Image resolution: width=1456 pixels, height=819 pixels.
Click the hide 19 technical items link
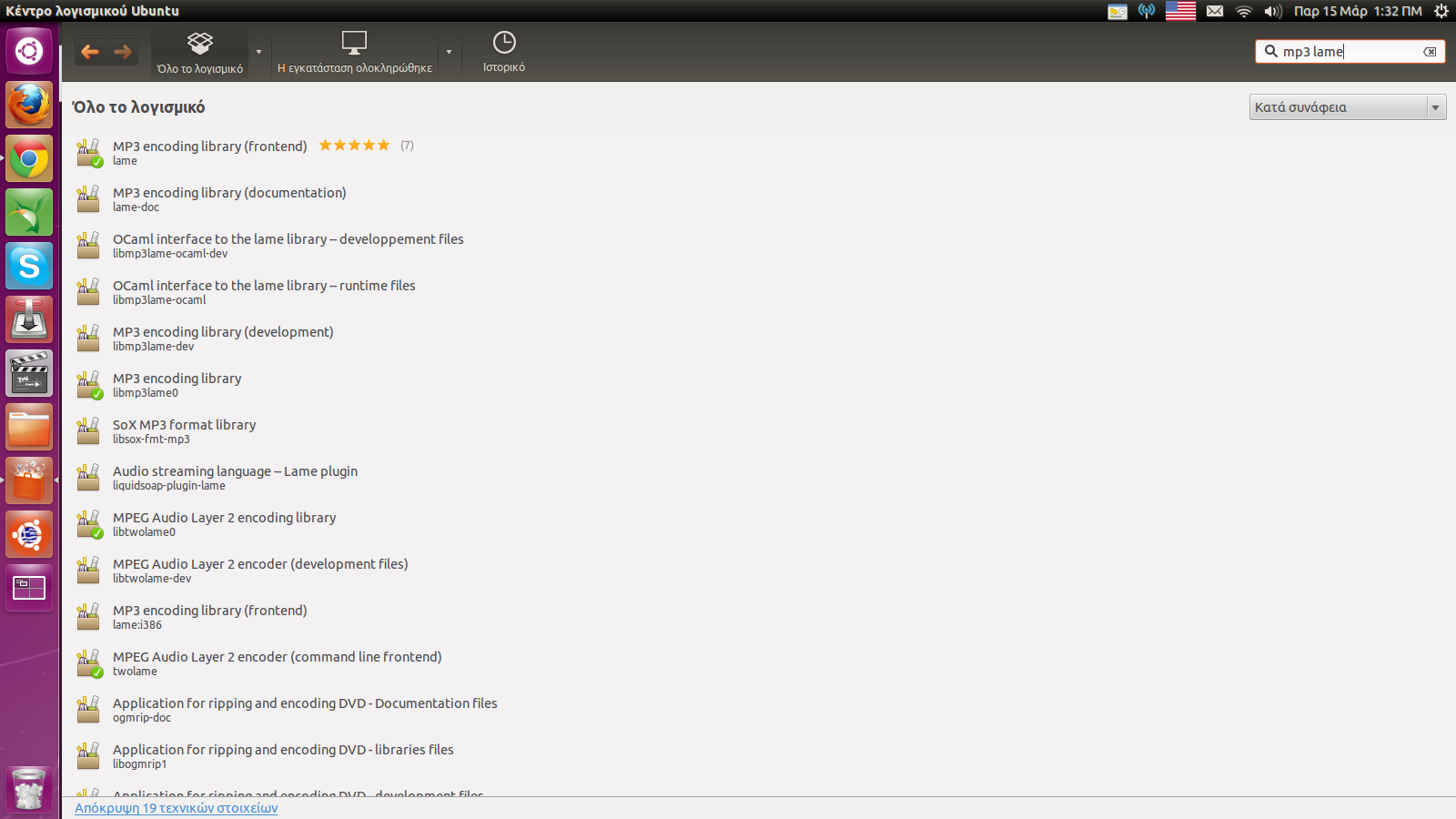(x=176, y=808)
